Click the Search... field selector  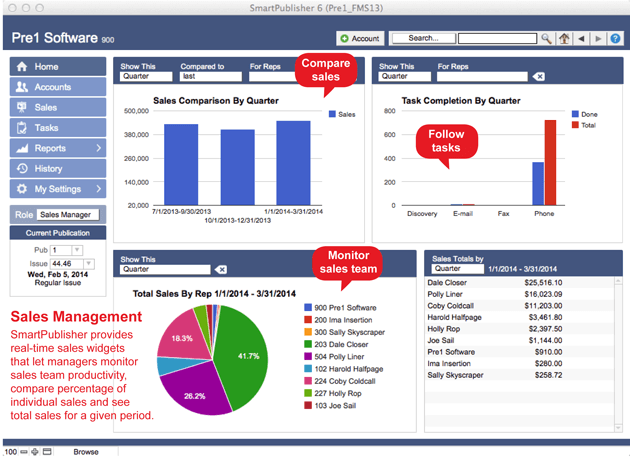424,38
